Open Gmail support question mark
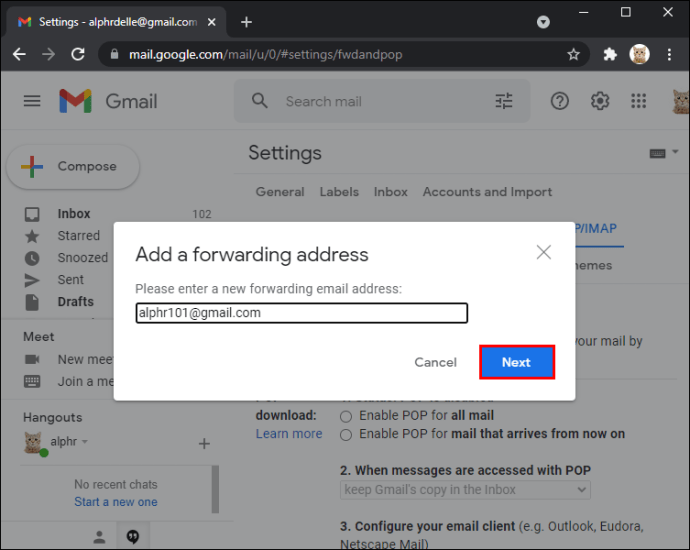Image resolution: width=690 pixels, height=550 pixels. [560, 101]
